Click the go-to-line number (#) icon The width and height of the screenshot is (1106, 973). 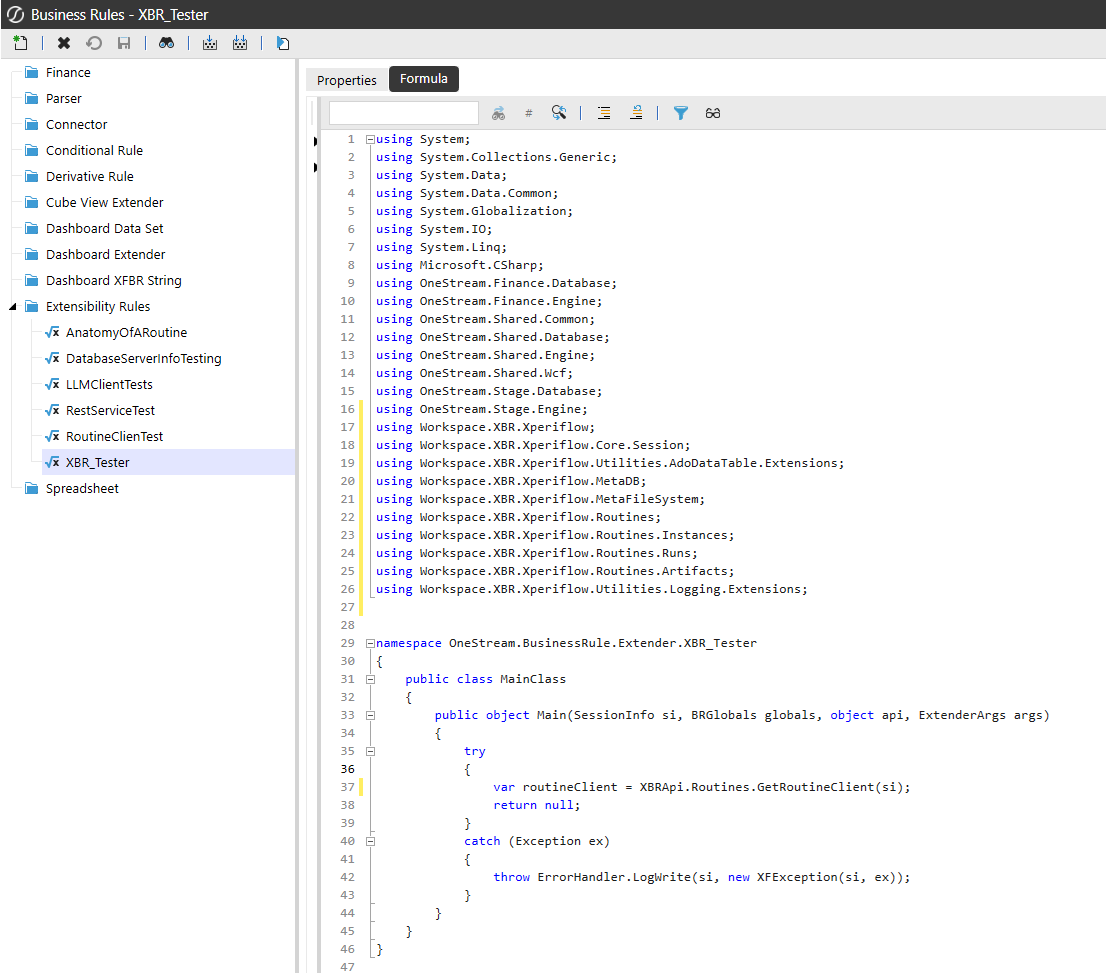pos(529,113)
